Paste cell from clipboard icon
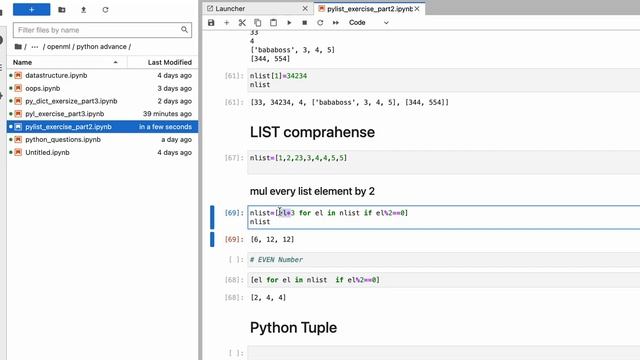640x360 pixels. (x=273, y=22)
